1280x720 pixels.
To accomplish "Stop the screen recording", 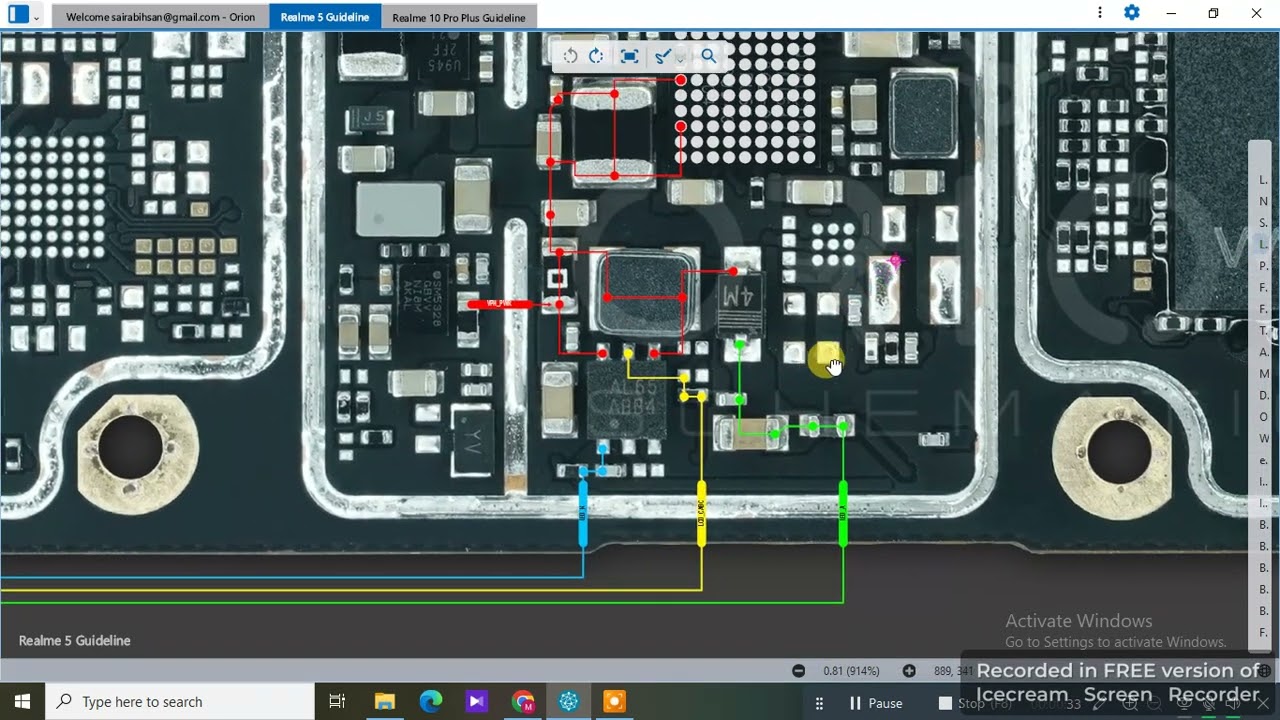I will tap(975, 703).
